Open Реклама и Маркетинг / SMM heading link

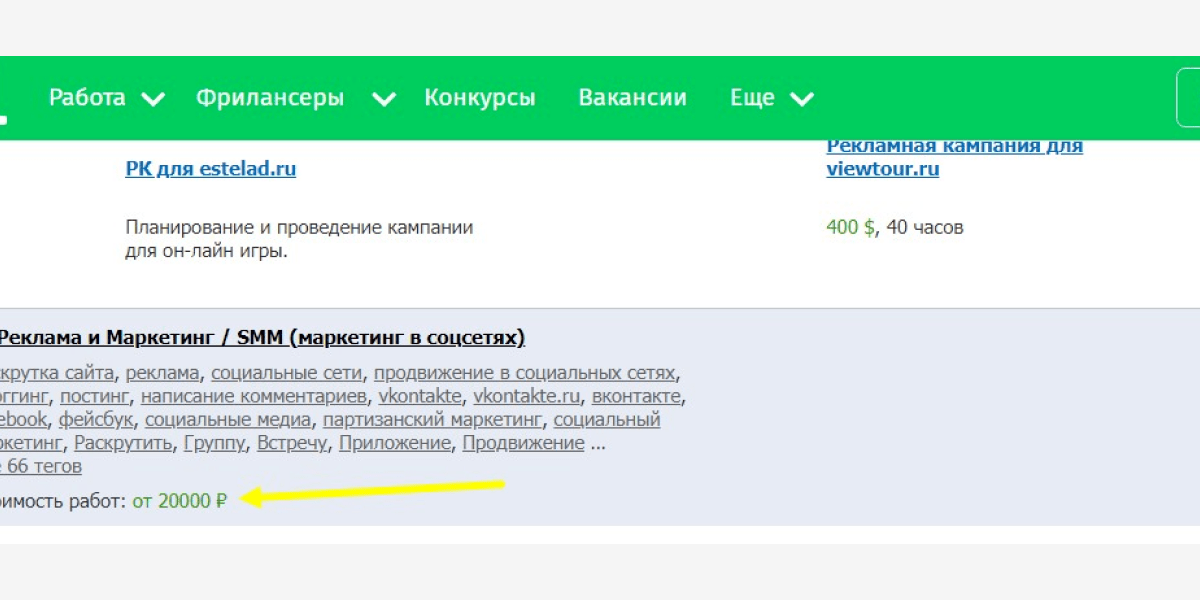(262, 338)
